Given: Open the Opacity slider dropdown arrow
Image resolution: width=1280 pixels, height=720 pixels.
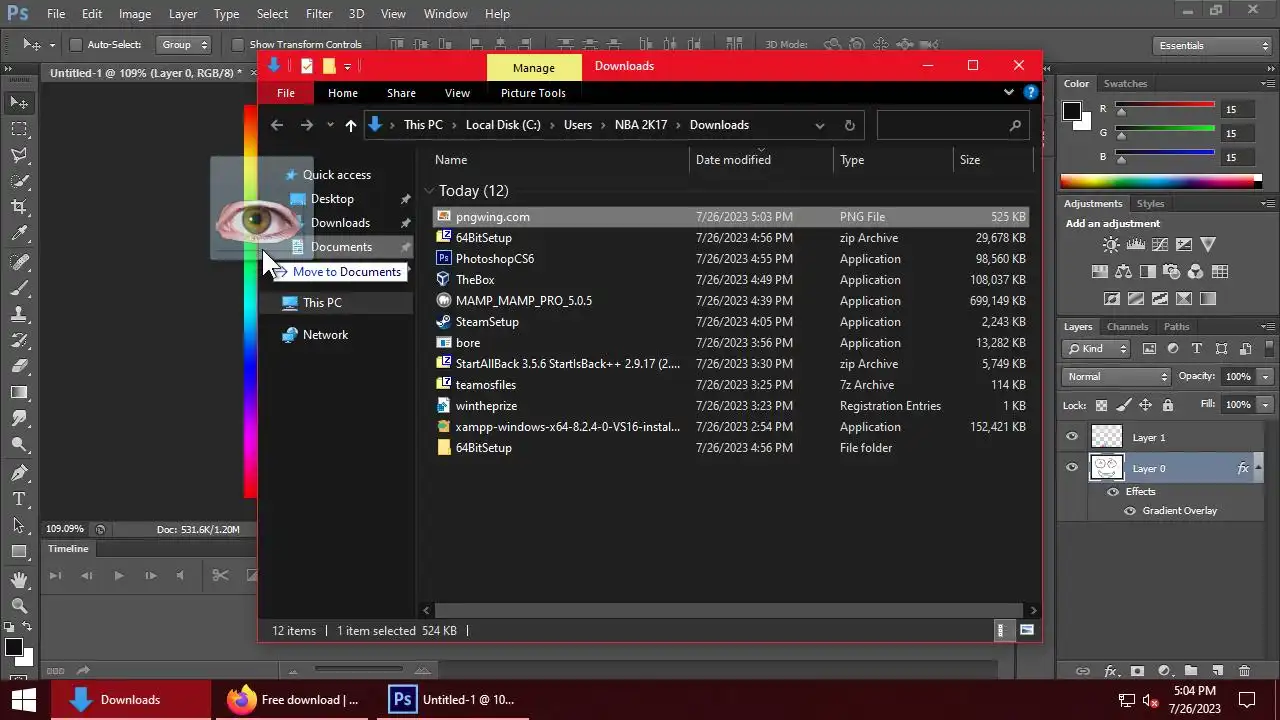Looking at the screenshot, I should point(1266,377).
